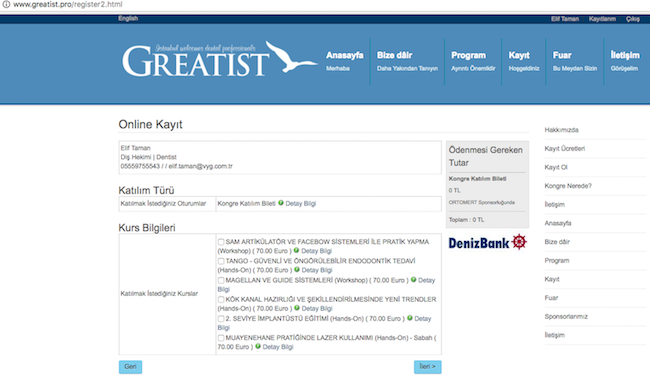
Task: Open Sponsorlarımız in the sidebar
Action: pyautogui.click(x=566, y=316)
